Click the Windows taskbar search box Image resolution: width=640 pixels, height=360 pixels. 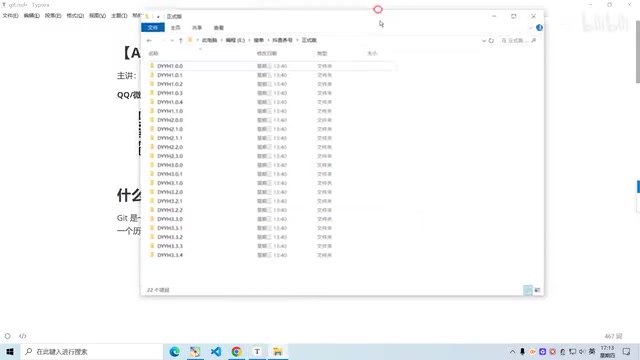[x=91, y=351]
